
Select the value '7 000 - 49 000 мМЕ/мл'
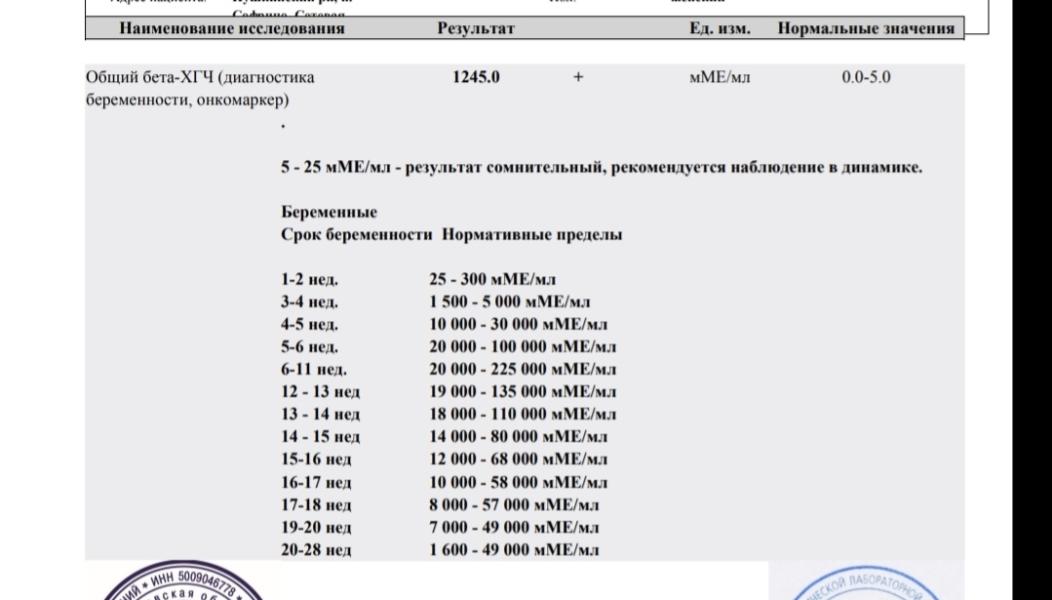pyautogui.click(x=514, y=528)
